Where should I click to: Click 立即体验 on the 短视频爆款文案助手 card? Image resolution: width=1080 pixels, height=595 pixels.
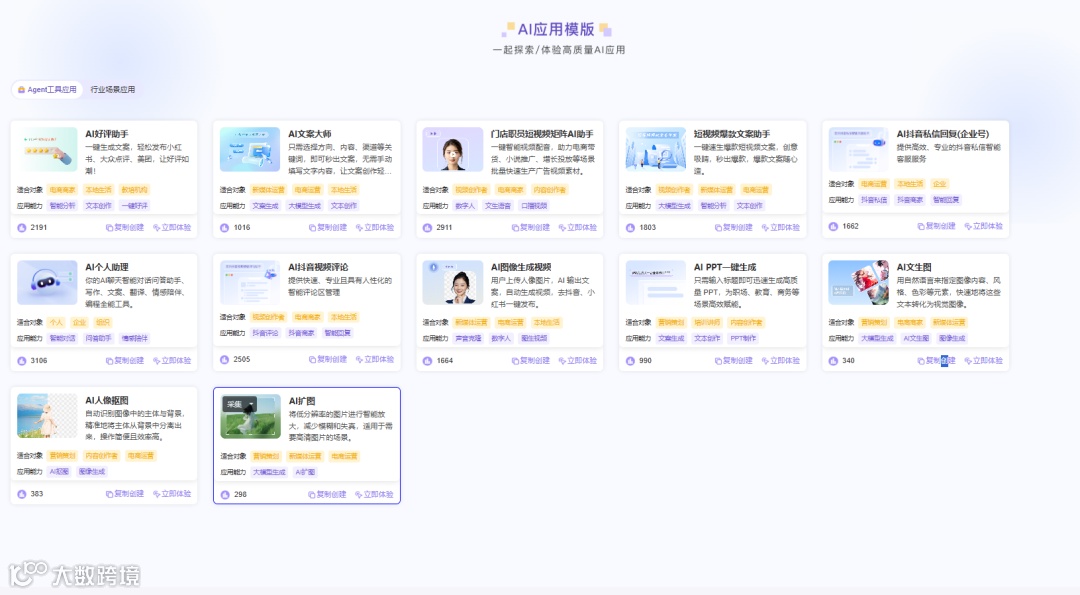coord(780,227)
